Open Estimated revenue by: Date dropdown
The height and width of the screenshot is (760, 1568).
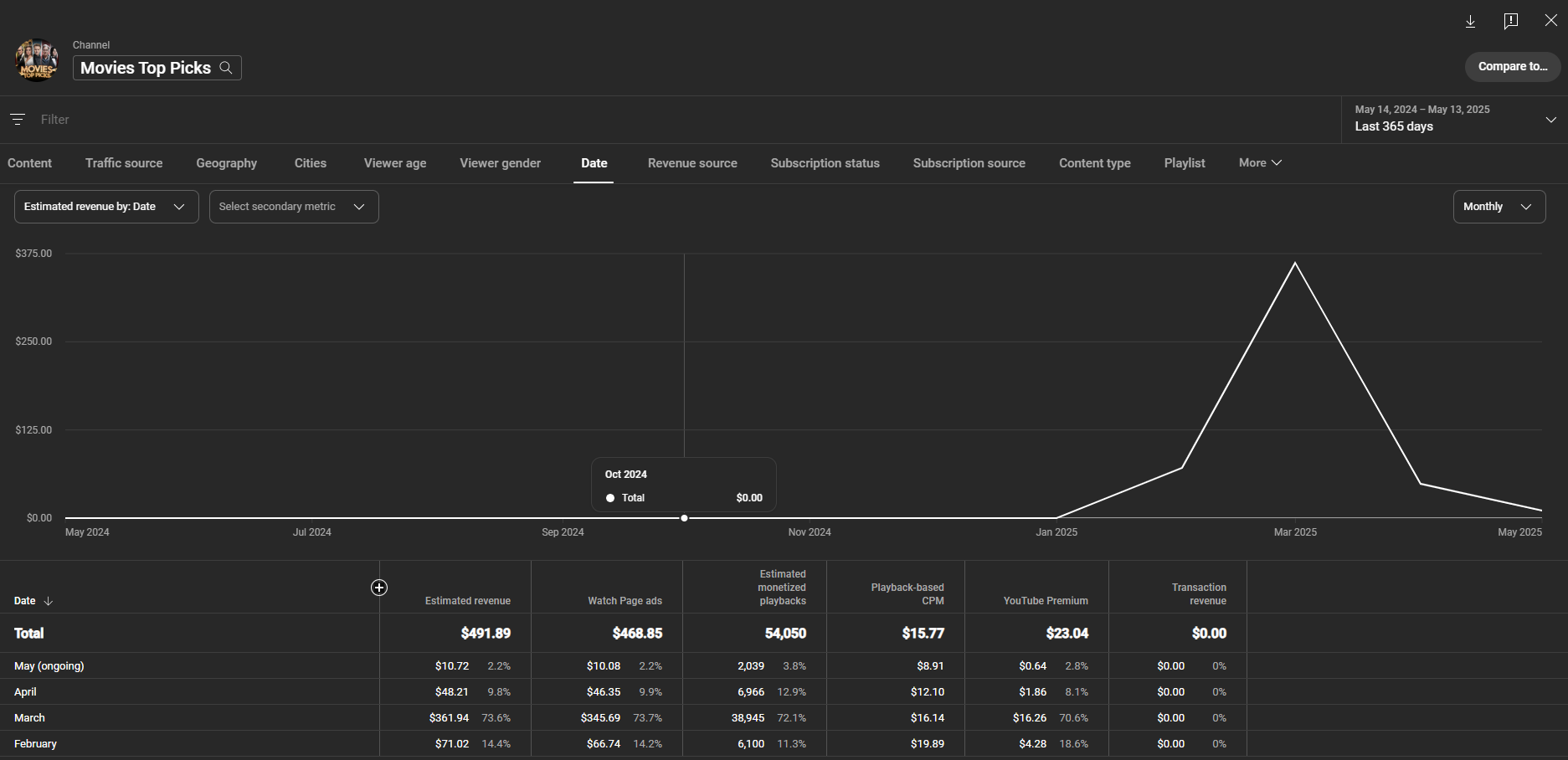click(x=106, y=207)
